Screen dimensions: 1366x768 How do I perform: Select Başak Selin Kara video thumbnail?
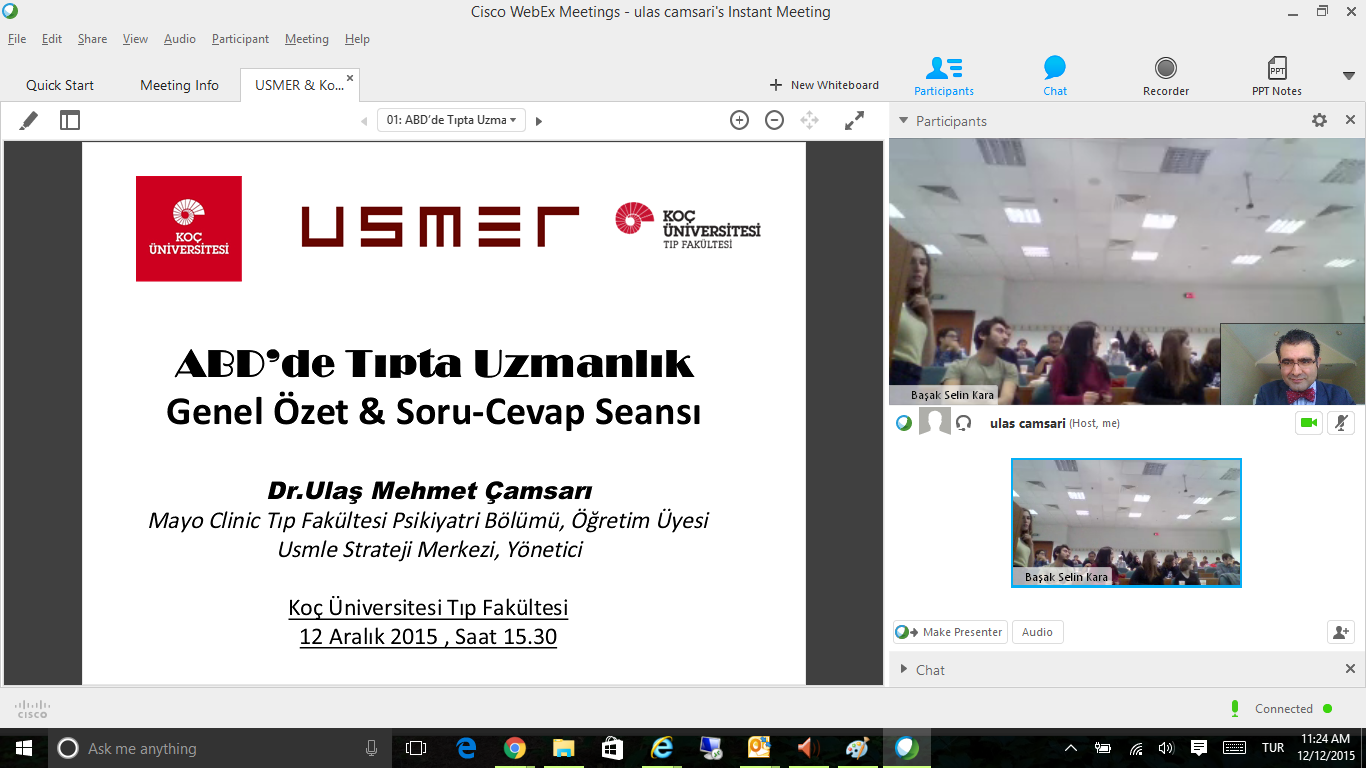[1126, 523]
